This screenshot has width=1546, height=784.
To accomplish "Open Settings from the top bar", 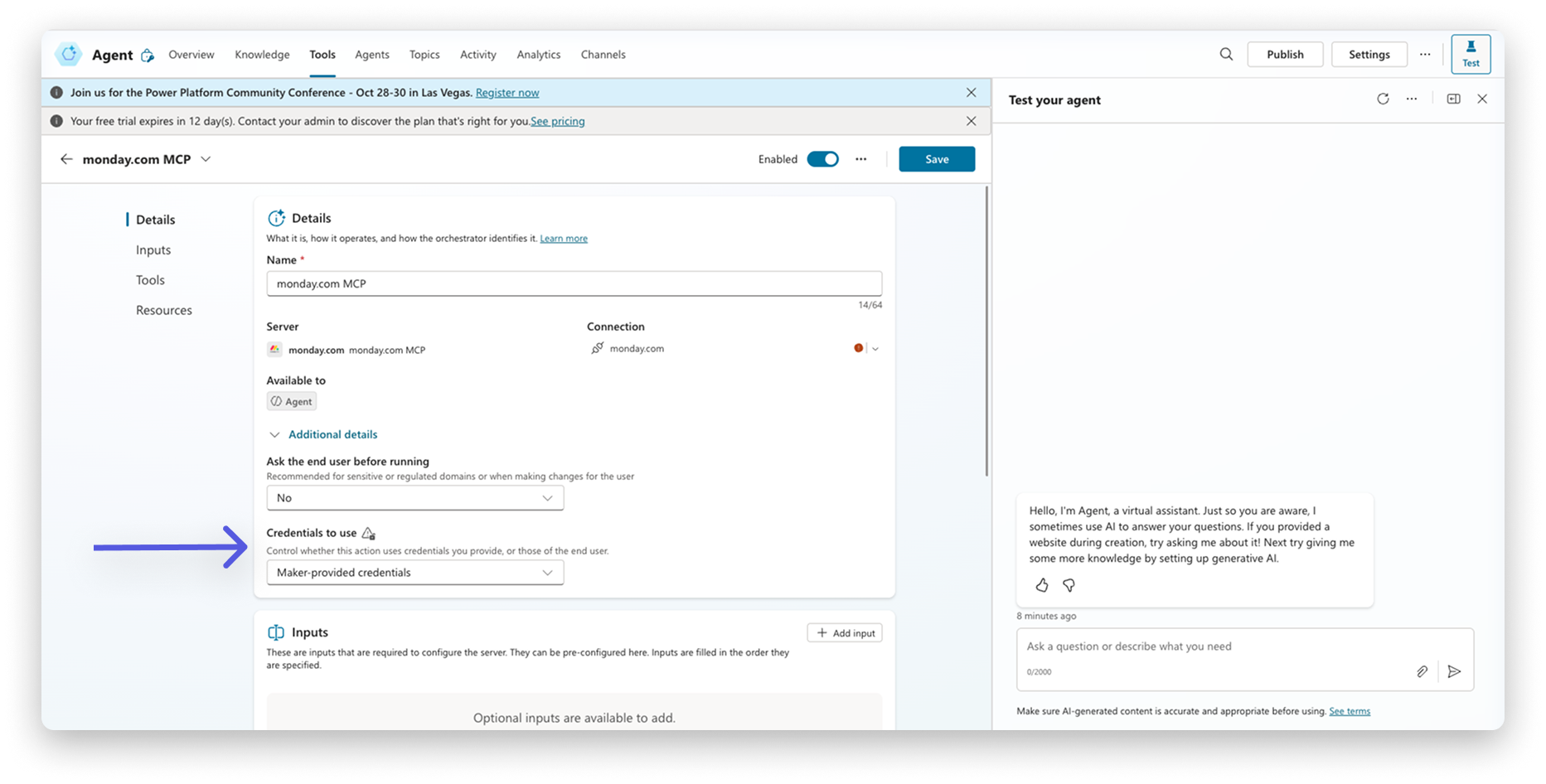I will (1369, 55).
